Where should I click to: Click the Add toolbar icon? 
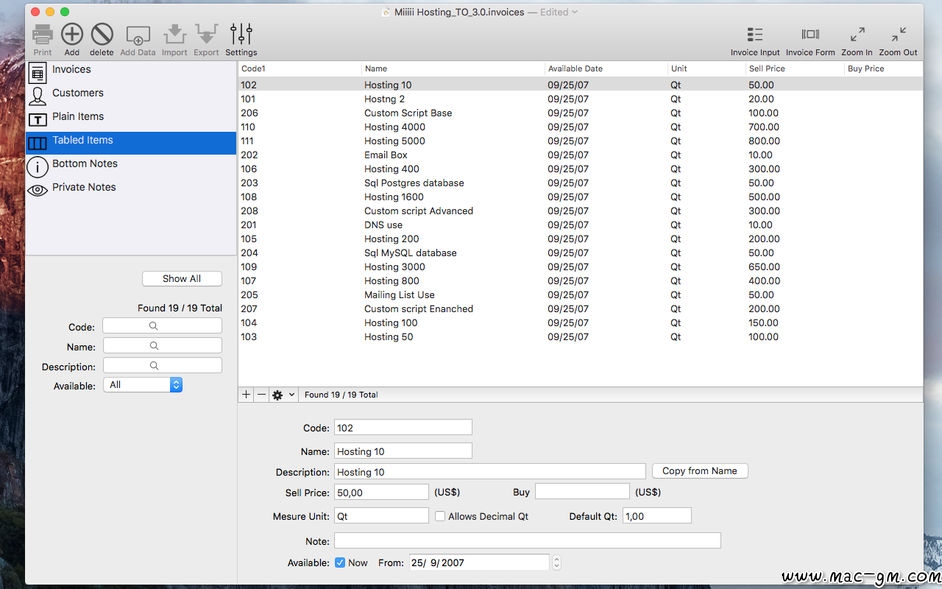click(72, 36)
